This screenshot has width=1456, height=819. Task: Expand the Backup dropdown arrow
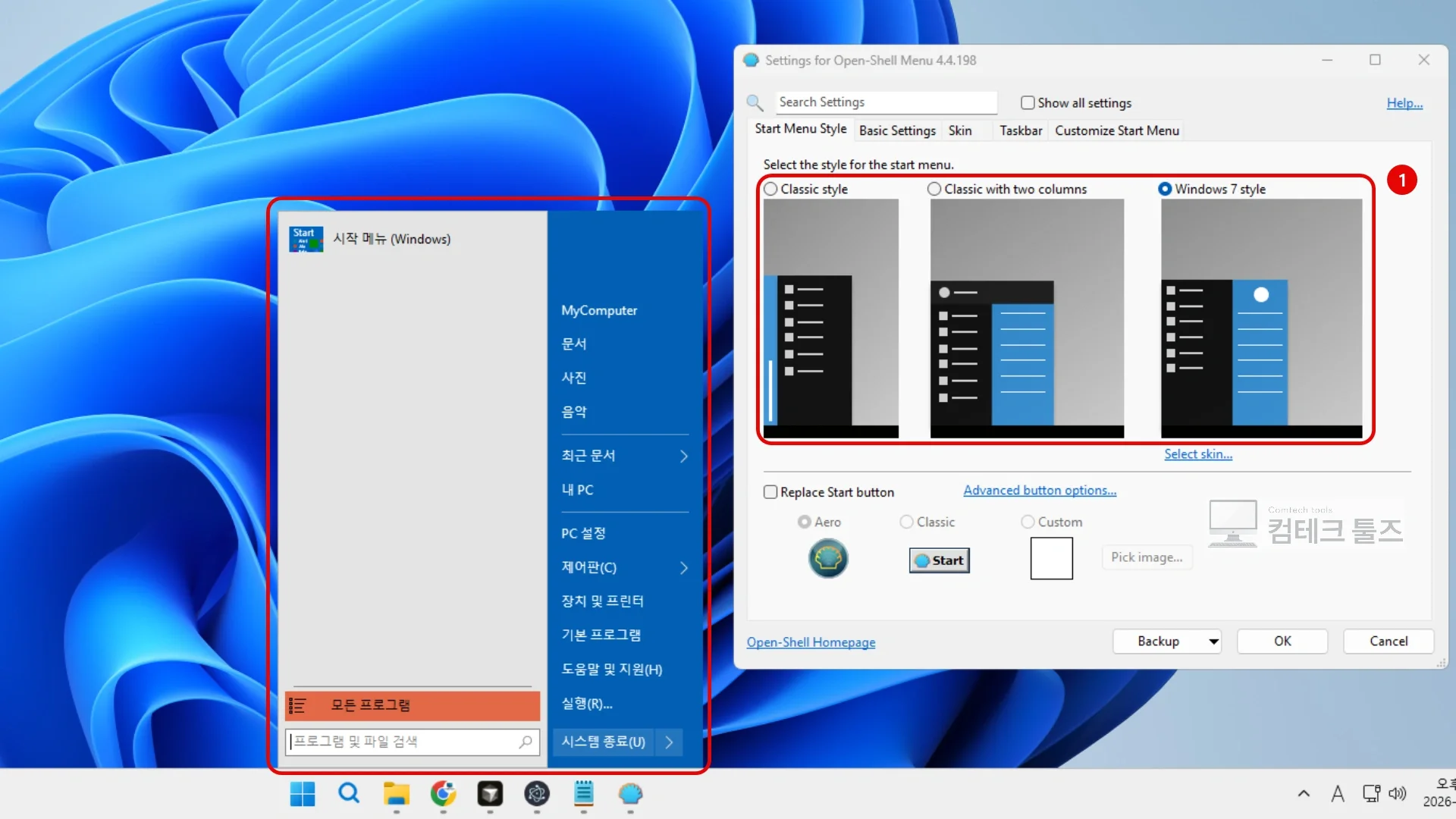[1213, 642]
